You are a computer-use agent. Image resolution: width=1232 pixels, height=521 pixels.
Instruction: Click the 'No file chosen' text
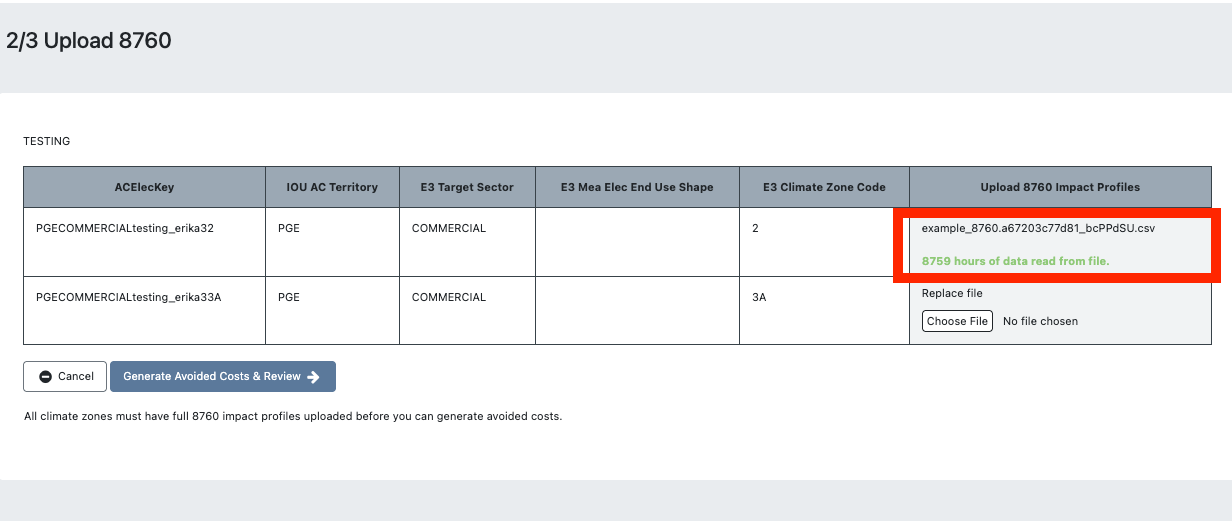pos(1040,321)
